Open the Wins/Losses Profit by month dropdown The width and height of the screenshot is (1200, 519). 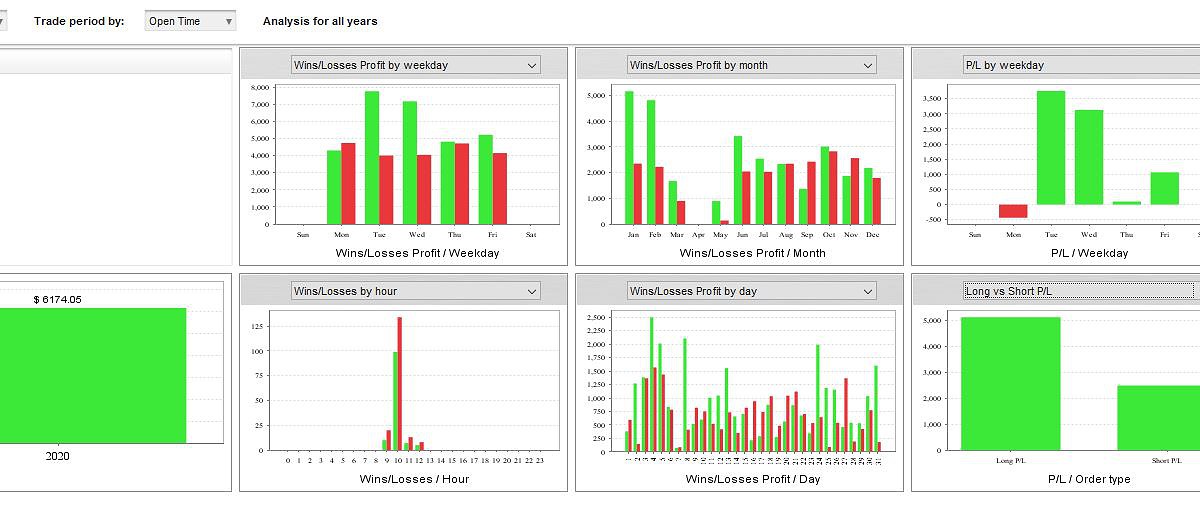[751, 65]
